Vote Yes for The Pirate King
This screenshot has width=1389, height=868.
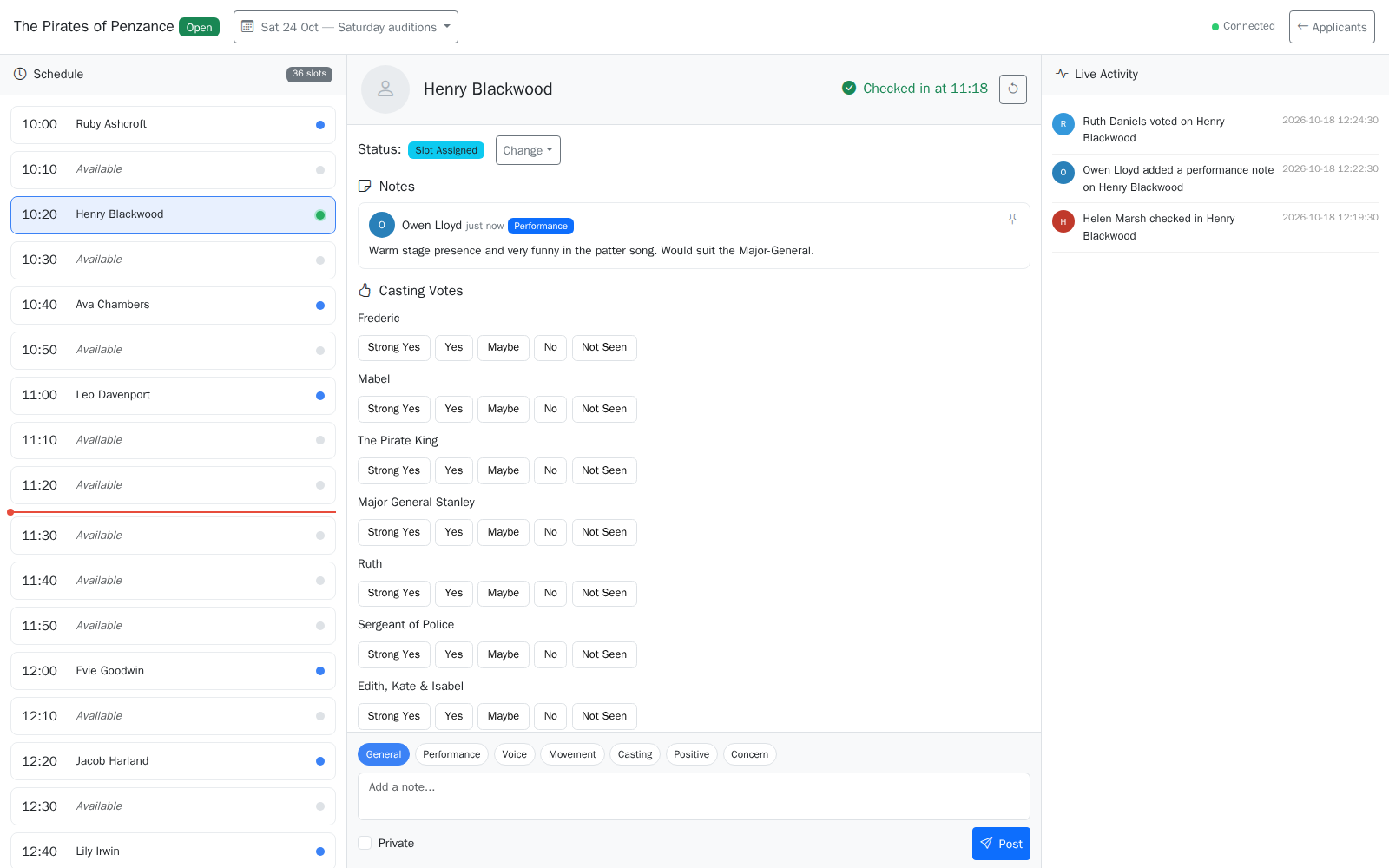[454, 470]
